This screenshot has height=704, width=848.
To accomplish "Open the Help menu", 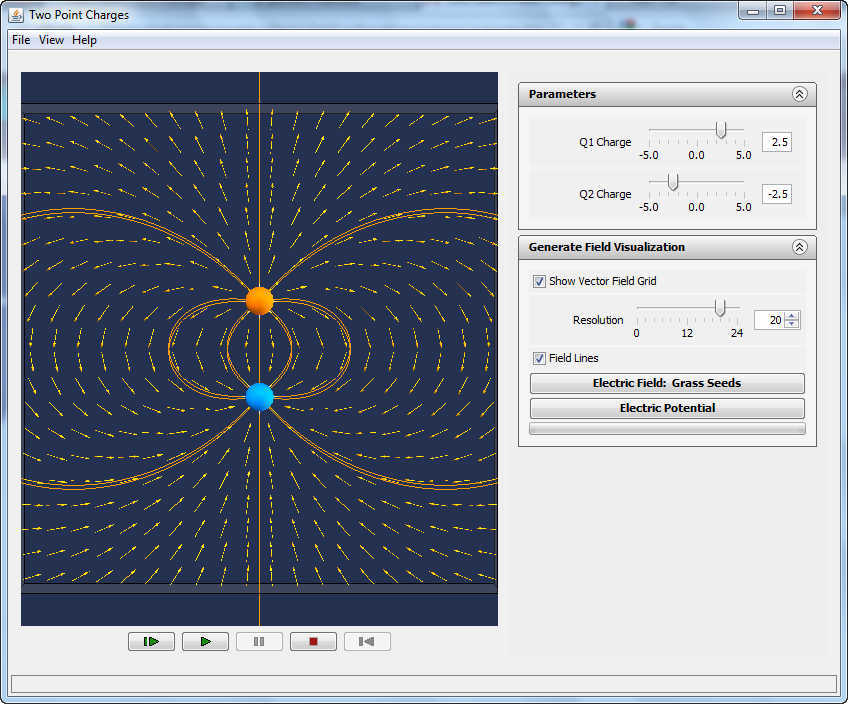I will pyautogui.click(x=84, y=40).
